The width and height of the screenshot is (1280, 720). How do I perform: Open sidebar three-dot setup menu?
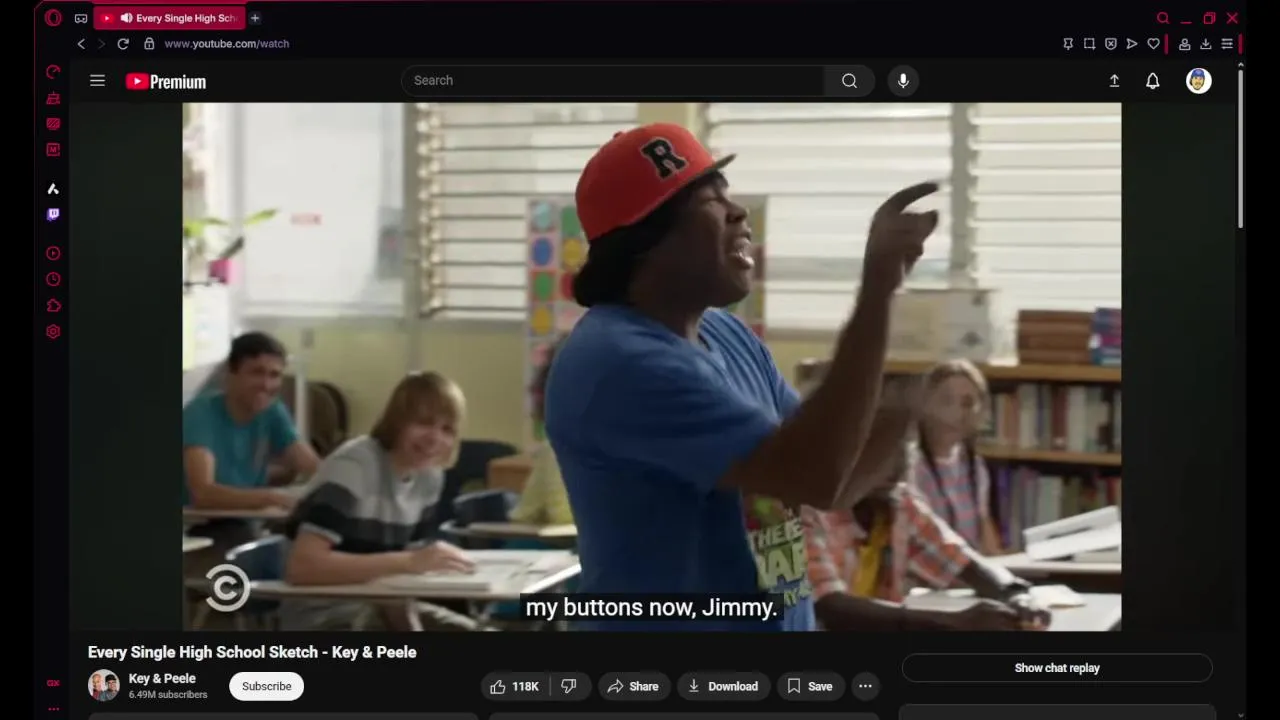tap(53, 709)
